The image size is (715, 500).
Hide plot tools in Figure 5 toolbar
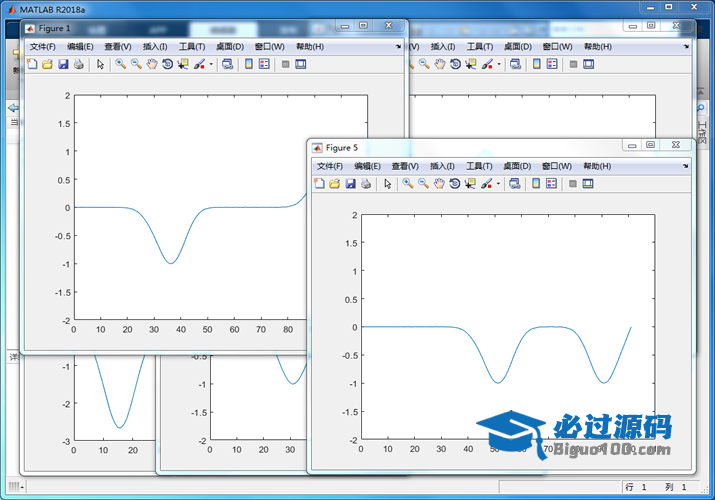click(x=573, y=184)
